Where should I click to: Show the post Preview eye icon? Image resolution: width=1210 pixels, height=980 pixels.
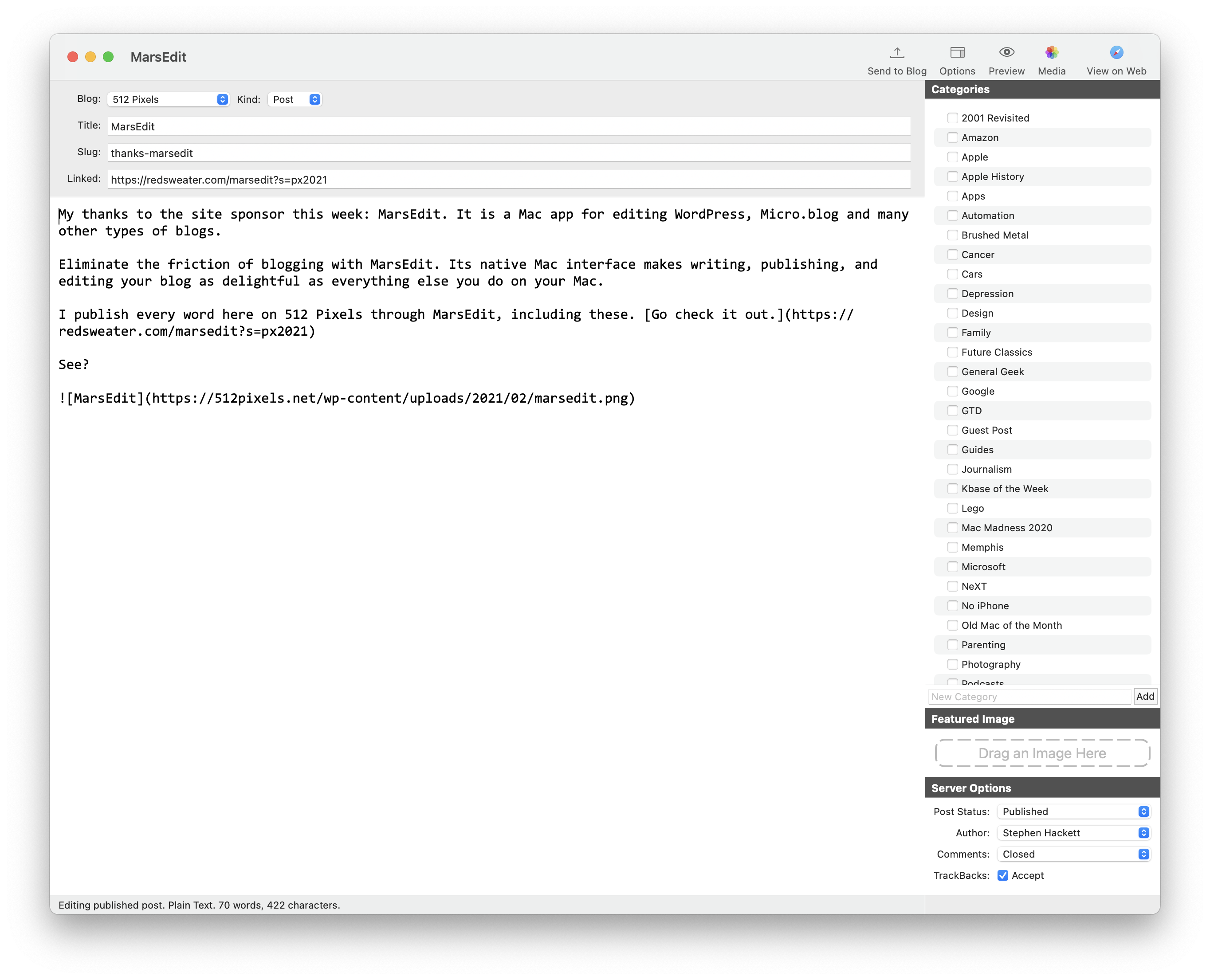(1006, 52)
